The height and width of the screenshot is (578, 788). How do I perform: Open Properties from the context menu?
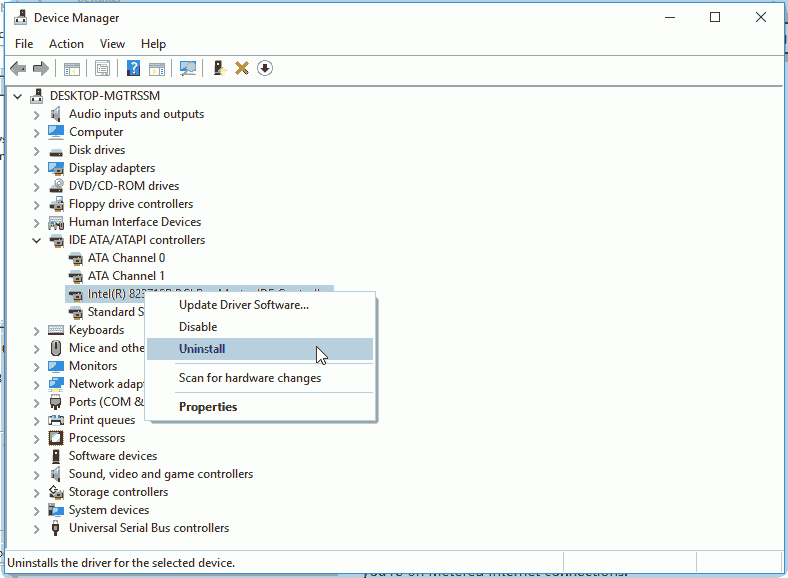260,407
